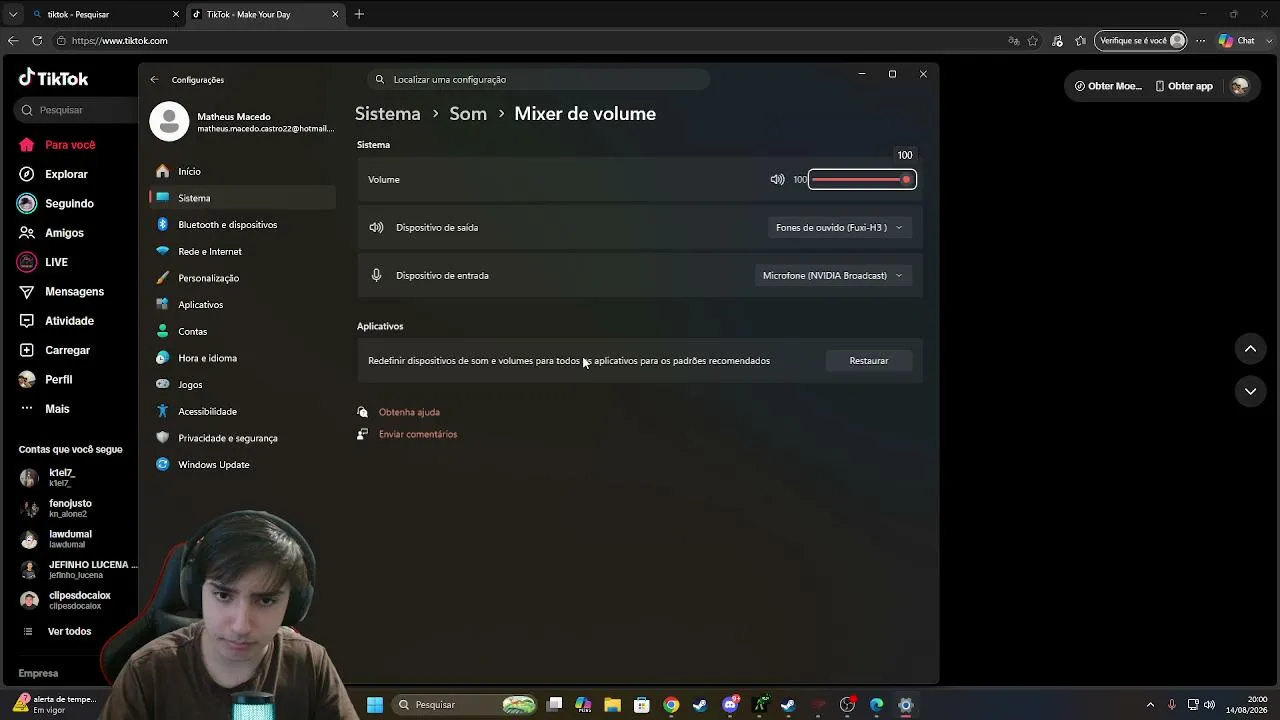Open Hora e idioma settings
Screen dimensions: 1280x720
coord(207,358)
